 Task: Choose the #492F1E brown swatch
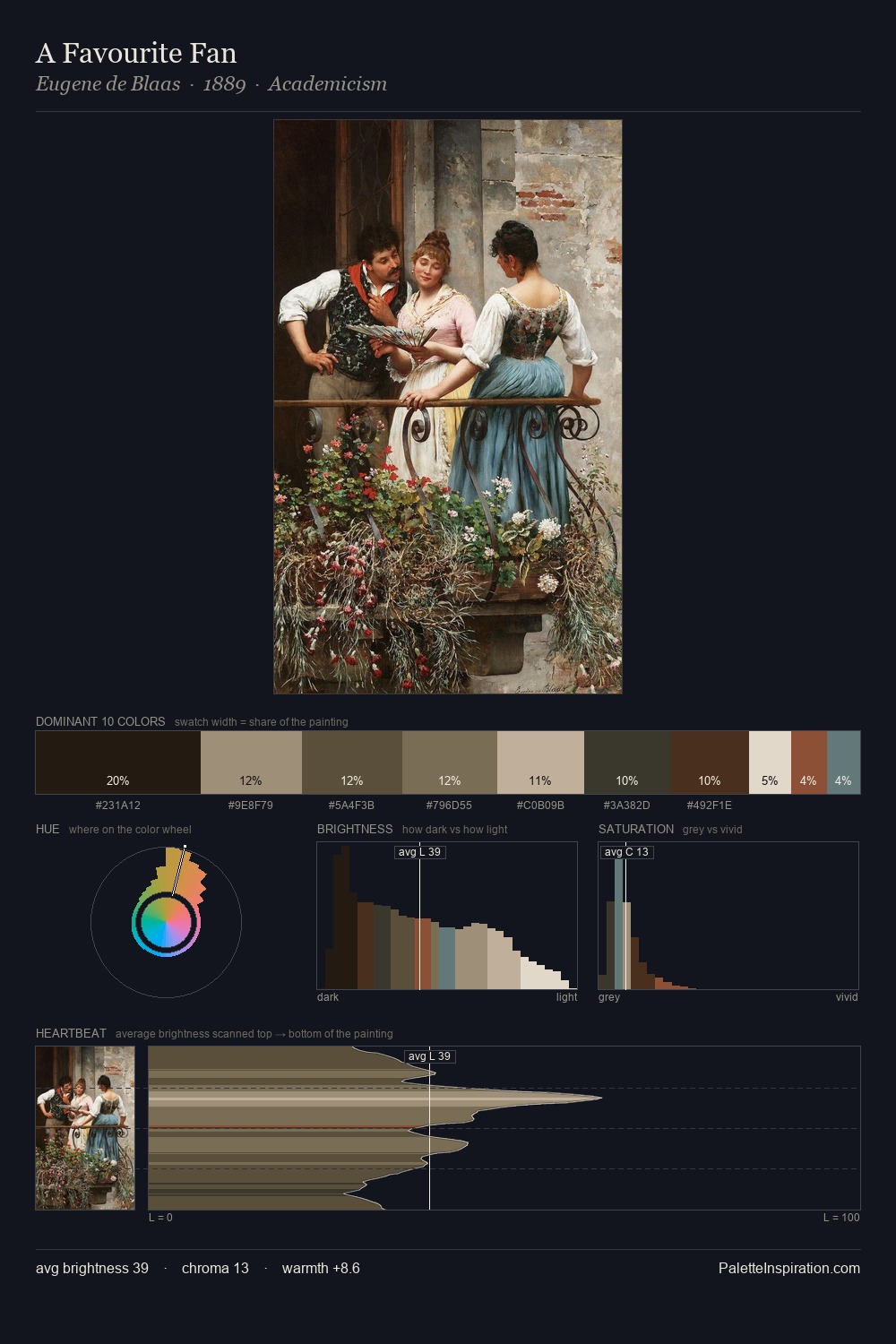(x=710, y=762)
